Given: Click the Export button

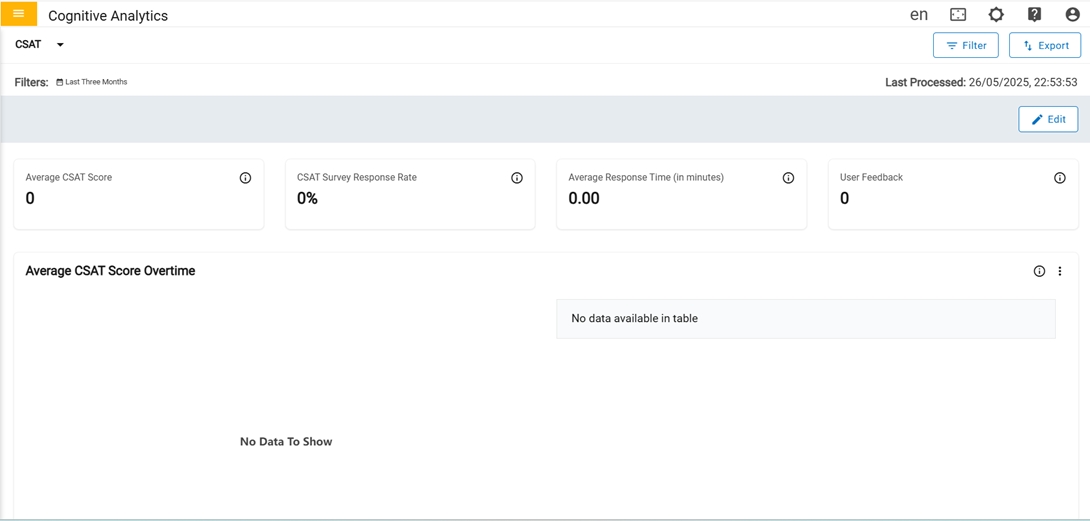Looking at the screenshot, I should 1045,45.
